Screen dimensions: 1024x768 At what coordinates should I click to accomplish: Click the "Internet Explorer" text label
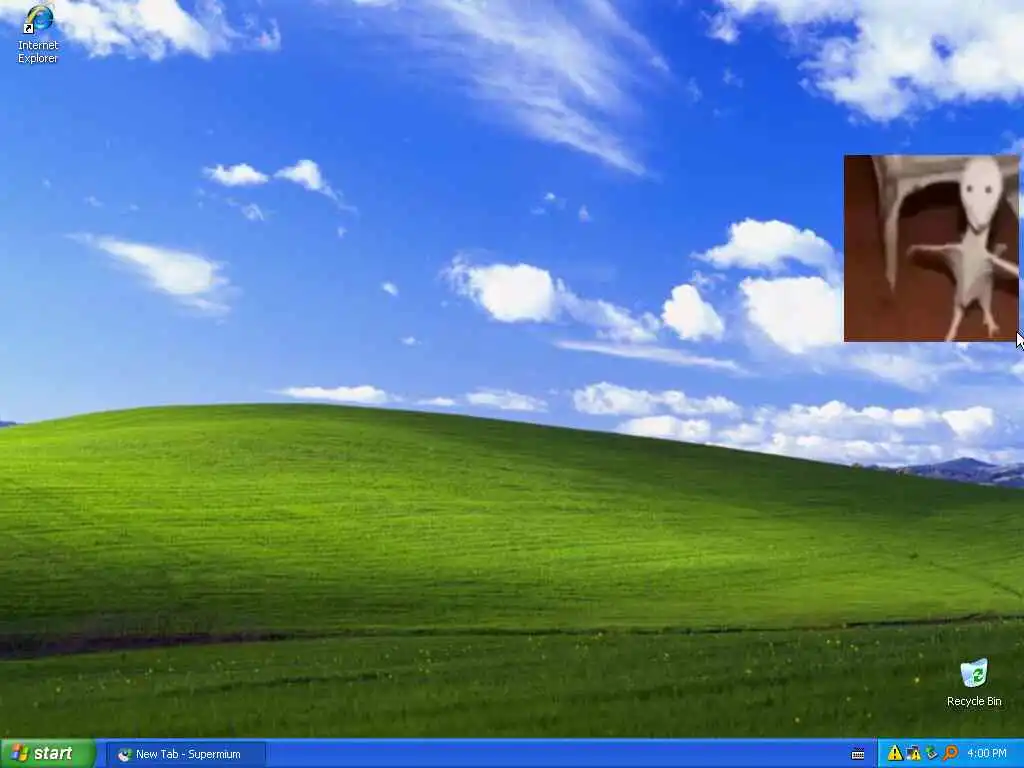pyautogui.click(x=38, y=52)
